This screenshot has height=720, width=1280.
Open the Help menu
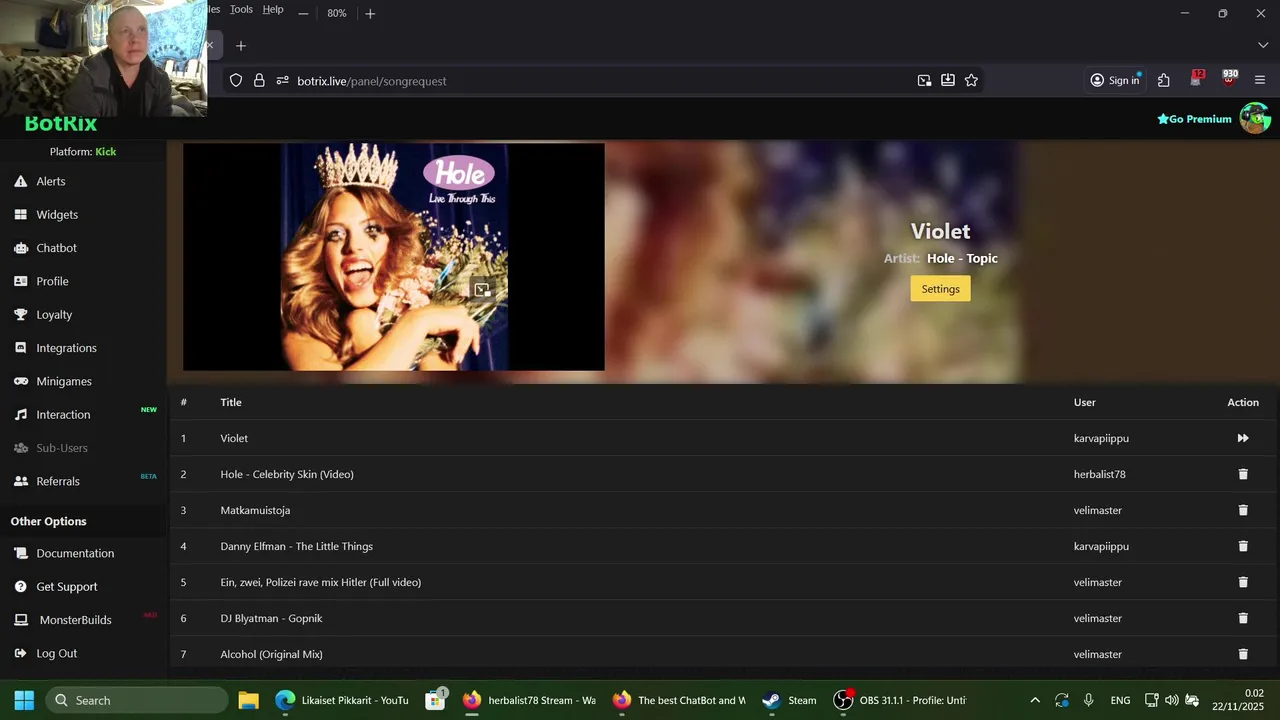coord(273,9)
